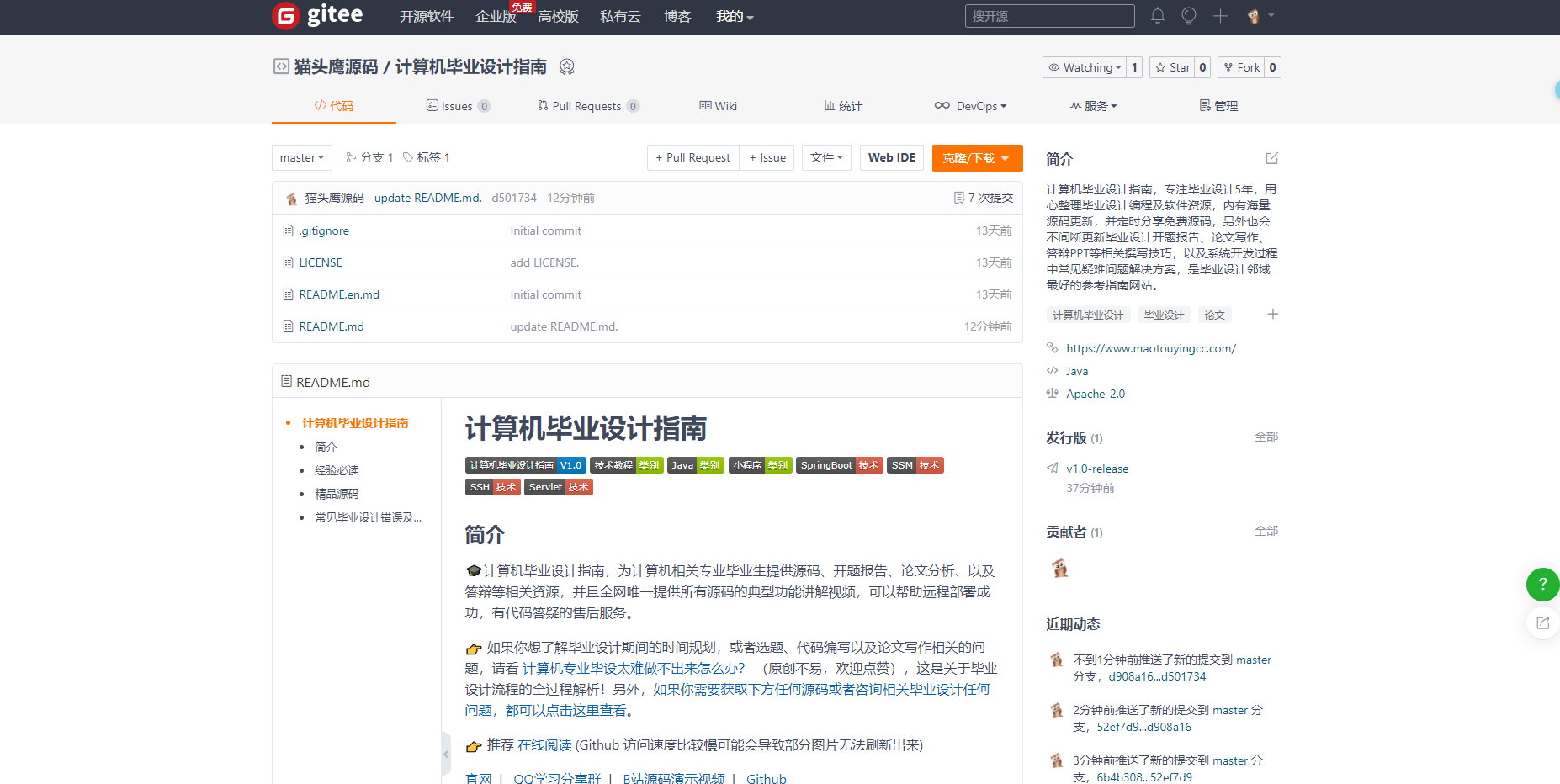Open user avatar menu in header
Viewport: 1560px width, 784px height.
1260,16
